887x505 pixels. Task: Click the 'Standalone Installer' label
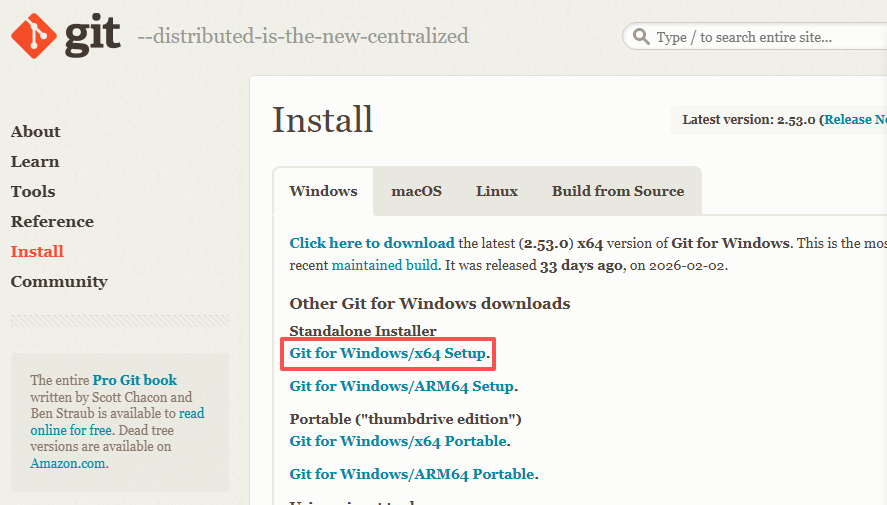363,331
